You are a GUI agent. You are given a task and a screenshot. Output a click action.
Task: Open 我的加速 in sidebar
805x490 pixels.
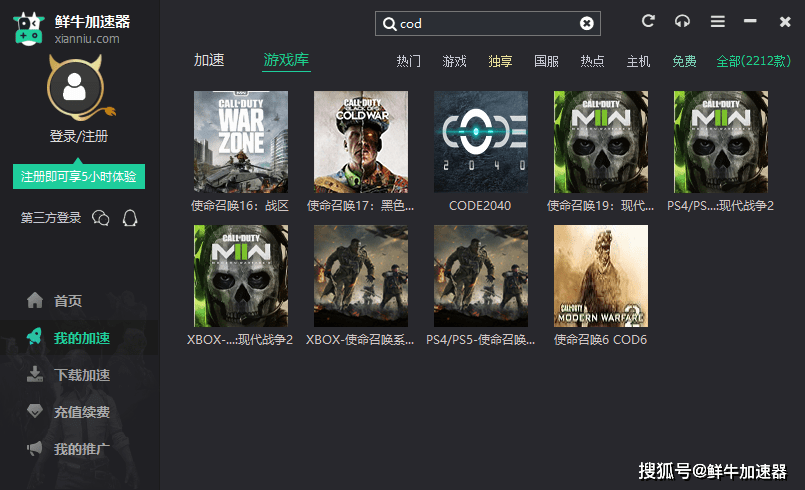80,337
